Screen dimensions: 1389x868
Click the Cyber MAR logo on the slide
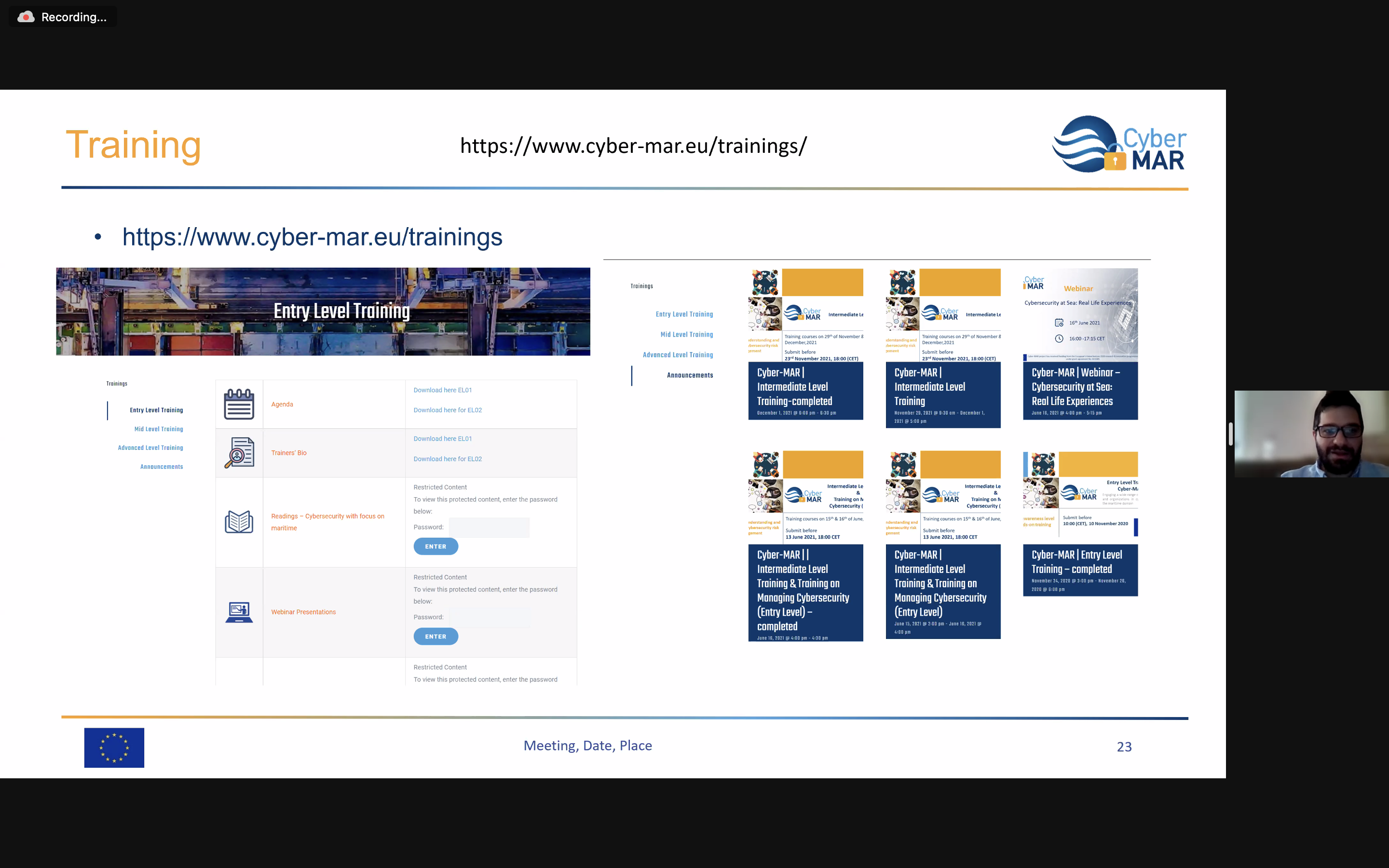pyautogui.click(x=1118, y=144)
